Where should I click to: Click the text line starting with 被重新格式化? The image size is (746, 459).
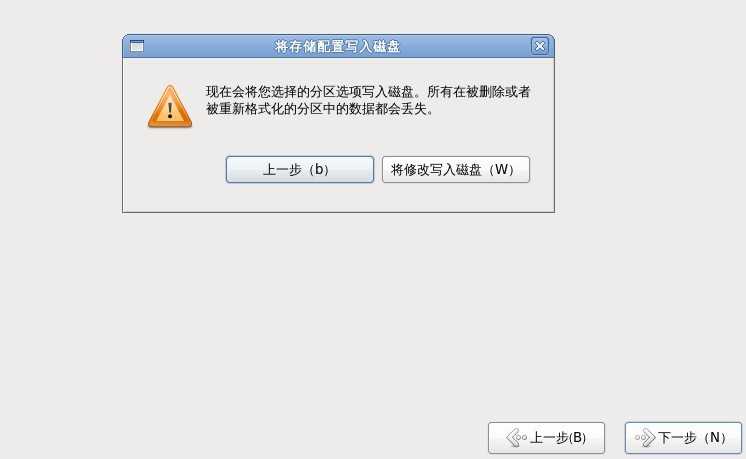click(319, 109)
